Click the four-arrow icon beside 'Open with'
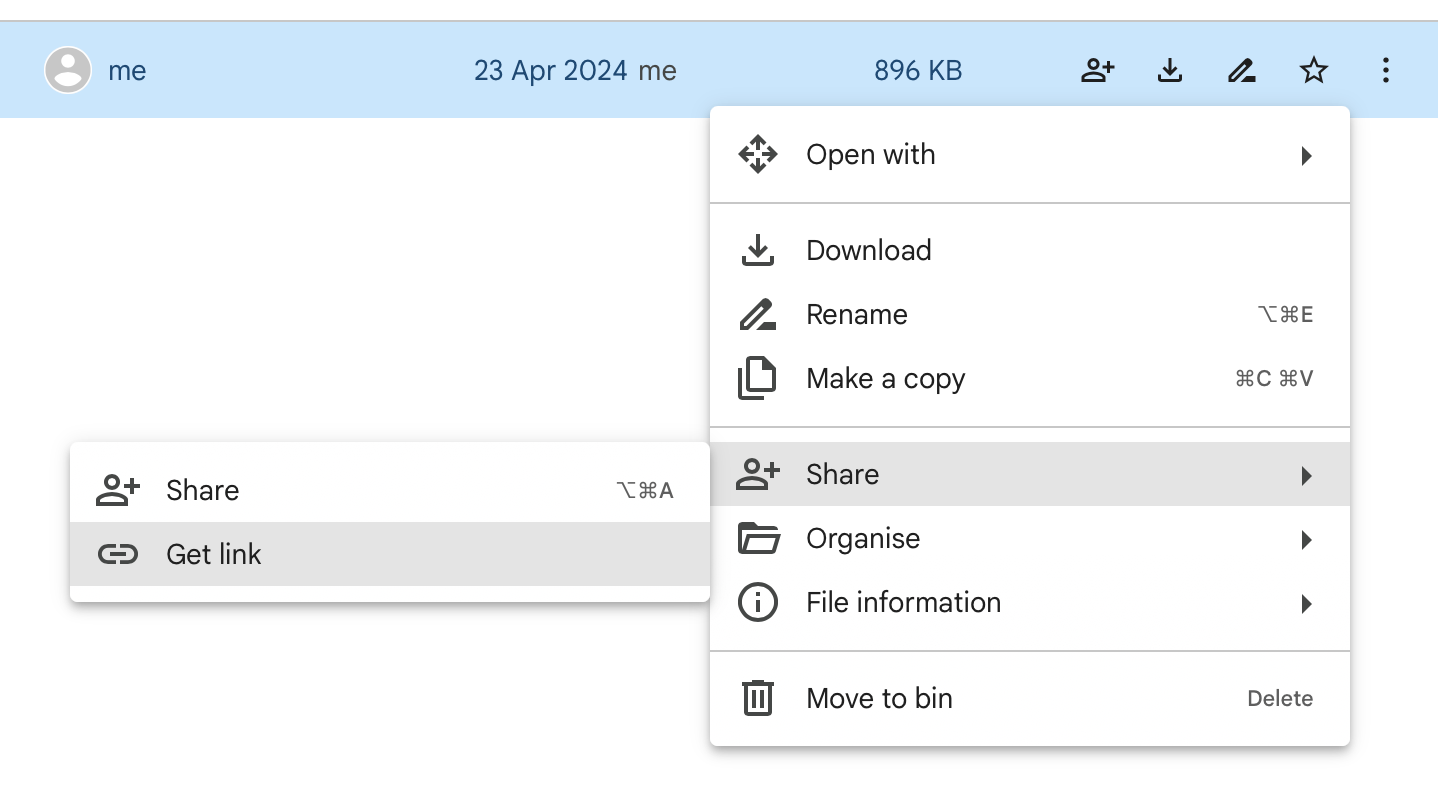The height and width of the screenshot is (786, 1438). tap(757, 154)
